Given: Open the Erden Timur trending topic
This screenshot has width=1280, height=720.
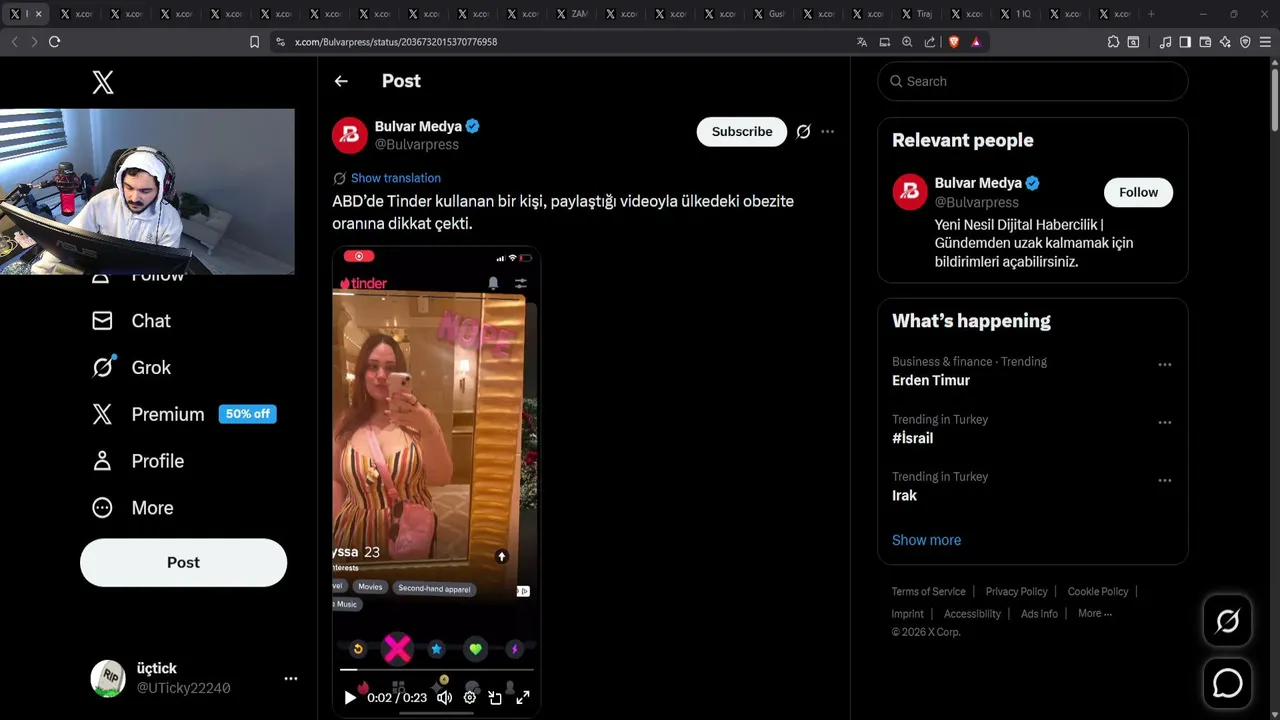Looking at the screenshot, I should click(931, 380).
